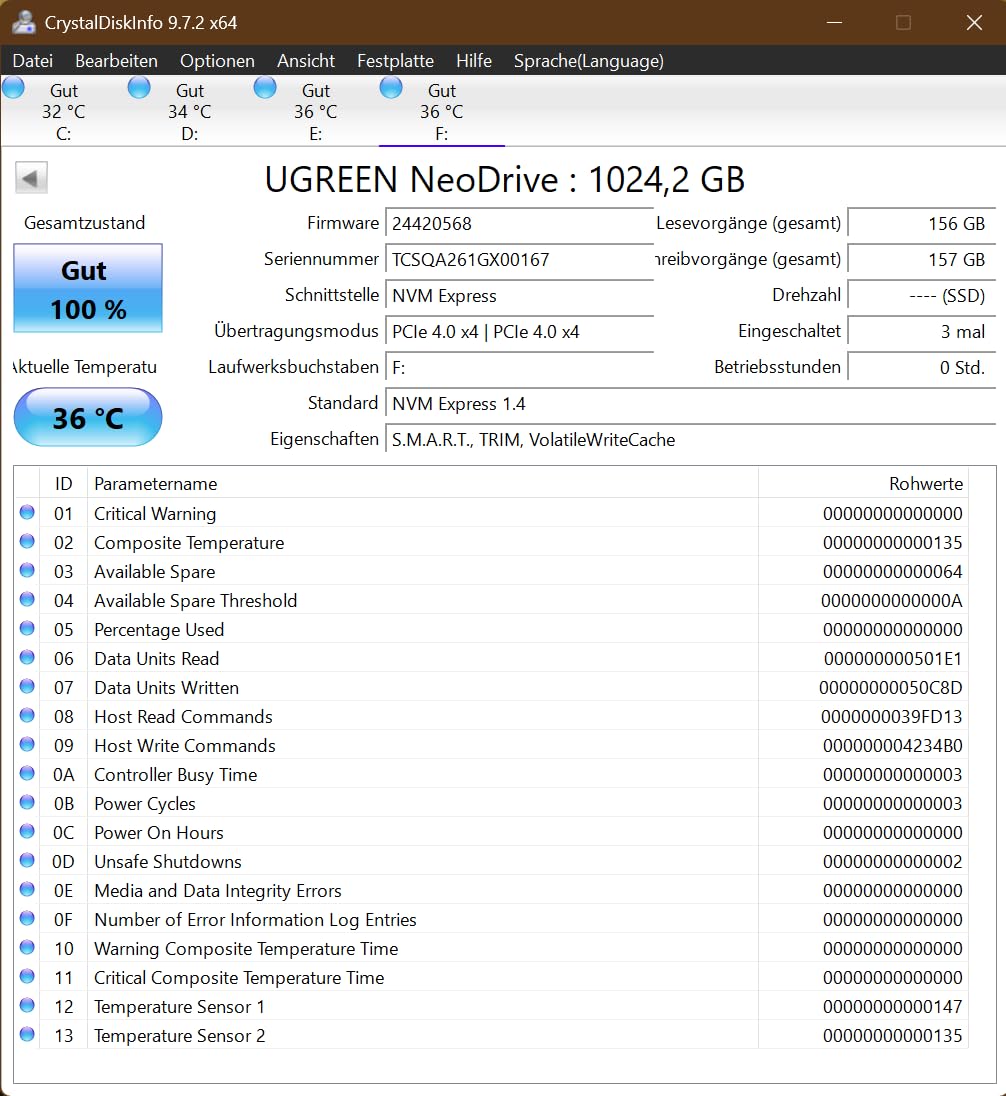This screenshot has height=1096, width=1006.
Task: Minimize the CrystalDiskInfo window
Action: pos(834,22)
